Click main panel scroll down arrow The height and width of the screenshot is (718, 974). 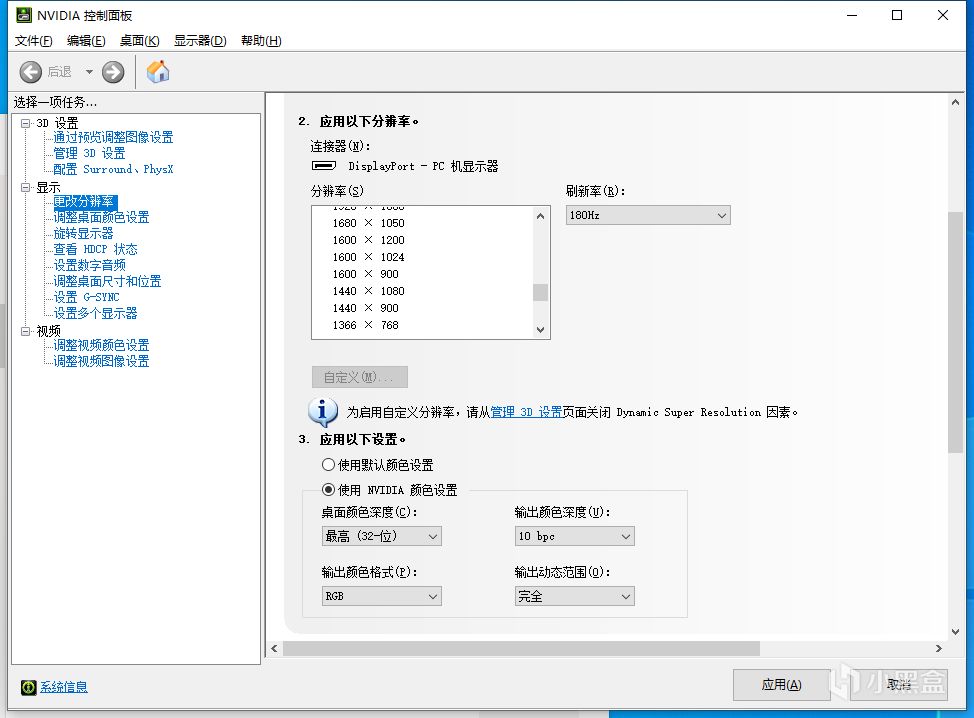(955, 632)
